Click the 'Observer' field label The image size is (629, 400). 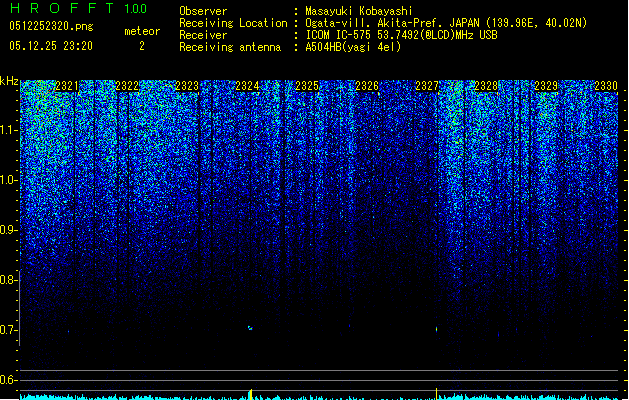click(203, 11)
